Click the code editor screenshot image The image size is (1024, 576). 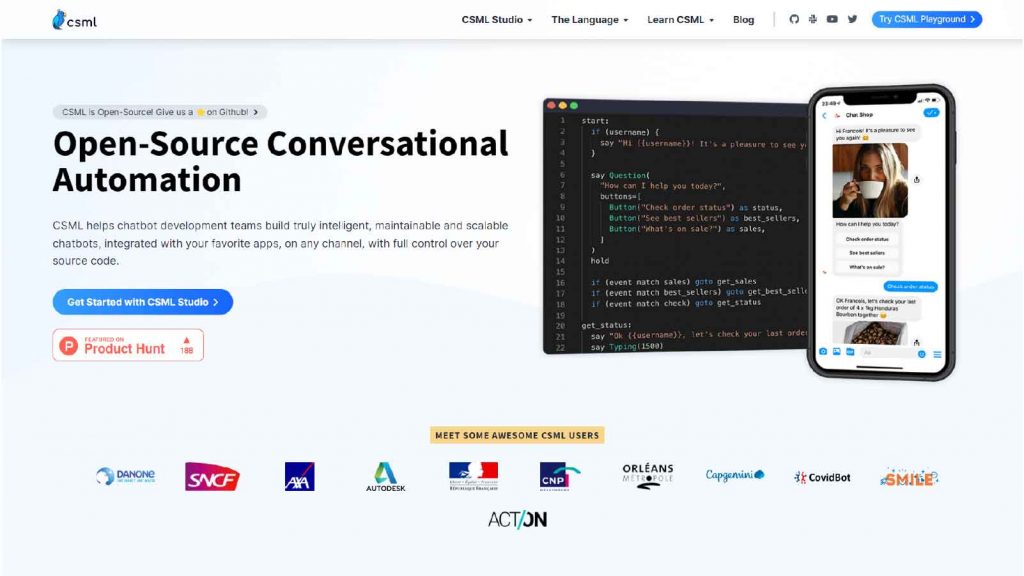tap(676, 226)
